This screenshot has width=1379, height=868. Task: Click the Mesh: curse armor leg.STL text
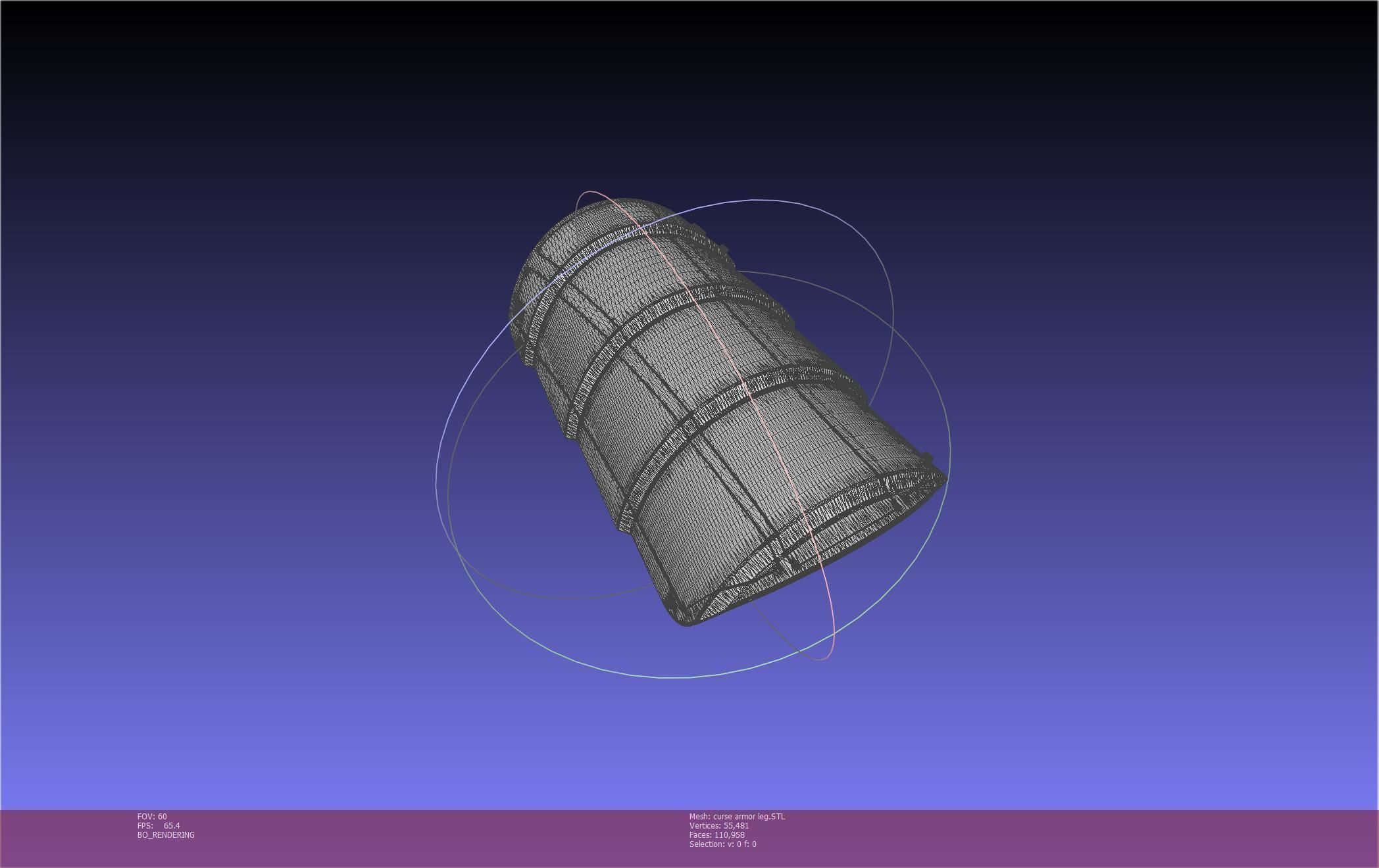point(737,817)
